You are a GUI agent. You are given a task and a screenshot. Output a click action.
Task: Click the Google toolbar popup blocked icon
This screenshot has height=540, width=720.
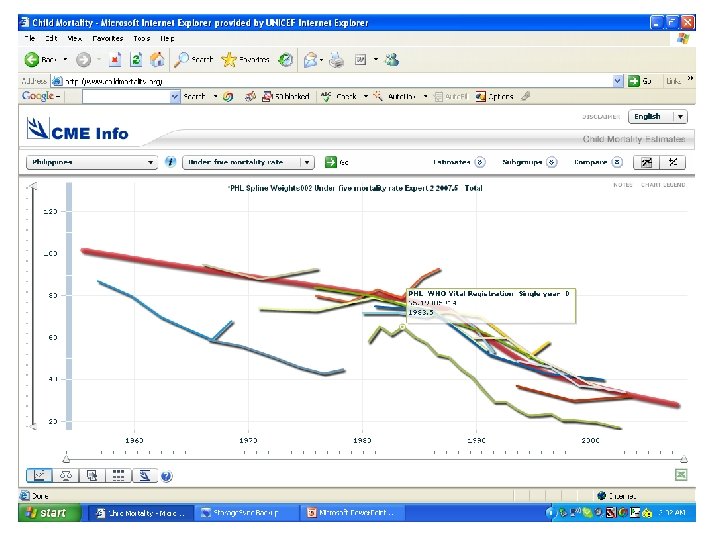pyautogui.click(x=286, y=96)
